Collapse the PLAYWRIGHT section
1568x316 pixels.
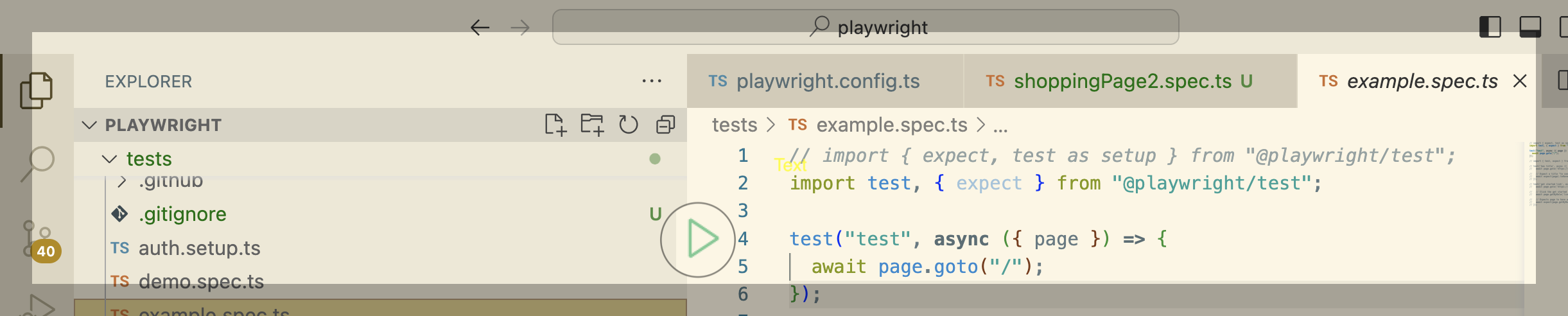pyautogui.click(x=90, y=125)
